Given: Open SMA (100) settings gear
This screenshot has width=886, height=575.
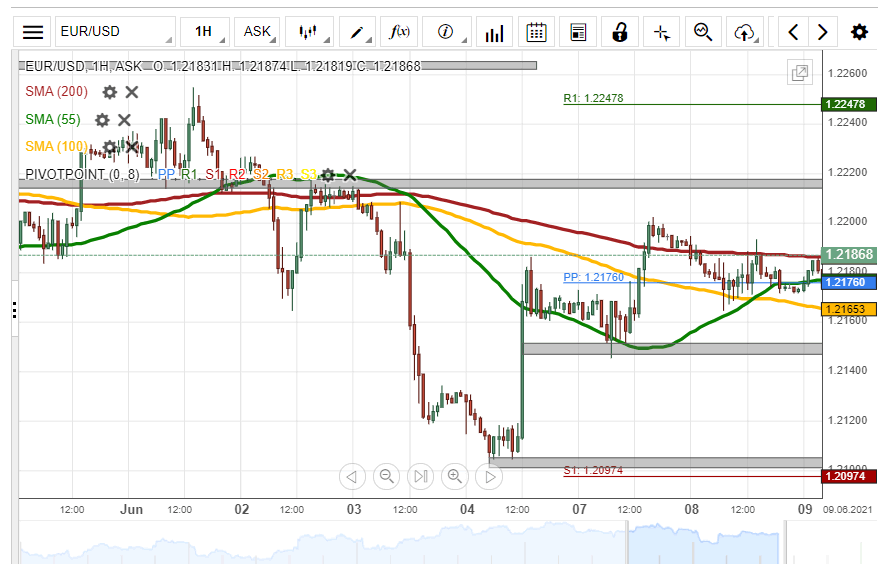Looking at the screenshot, I should [x=110, y=147].
